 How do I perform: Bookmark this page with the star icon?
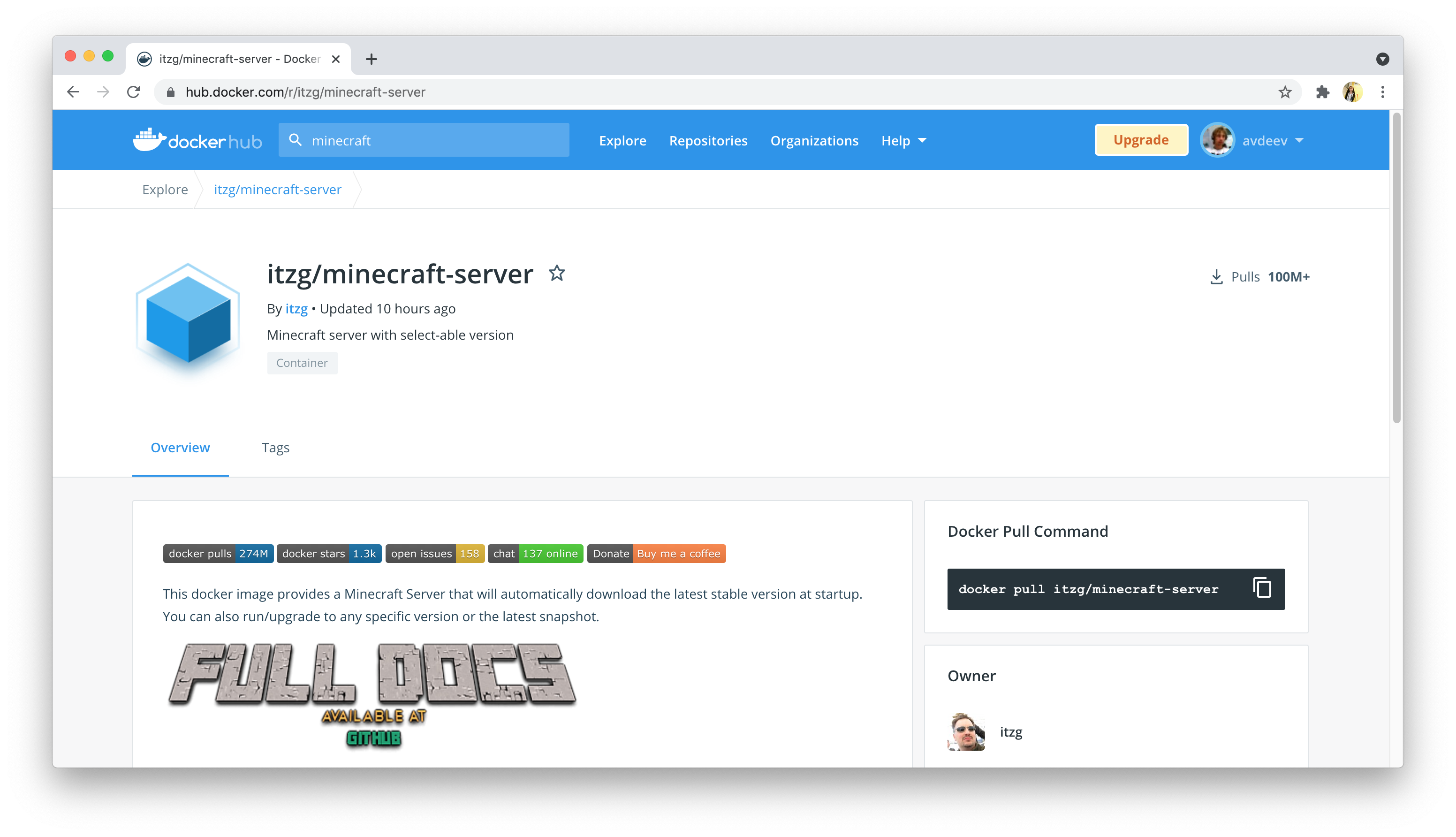[x=1285, y=92]
